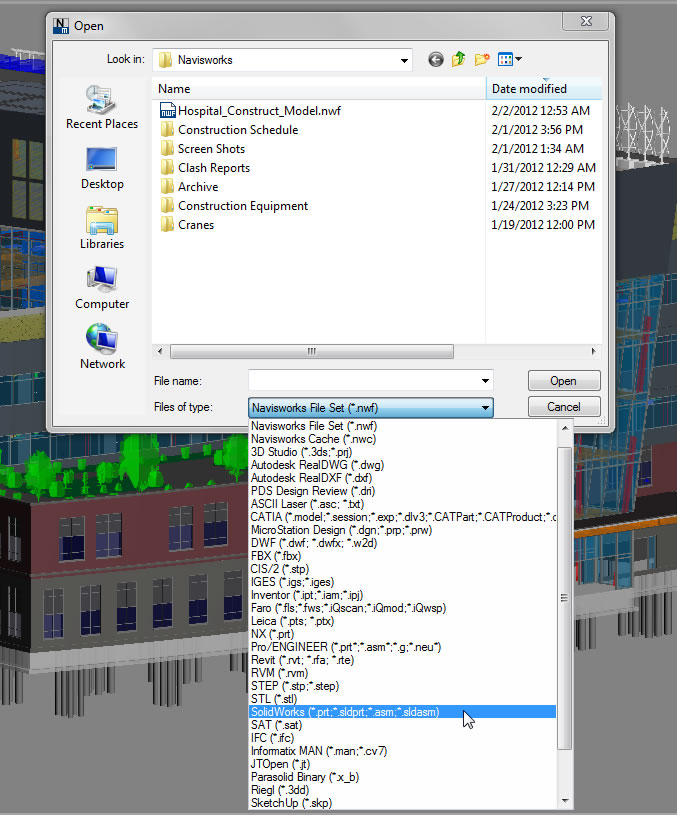
Task: Click the file type list scrollbar thumb
Action: [565, 598]
